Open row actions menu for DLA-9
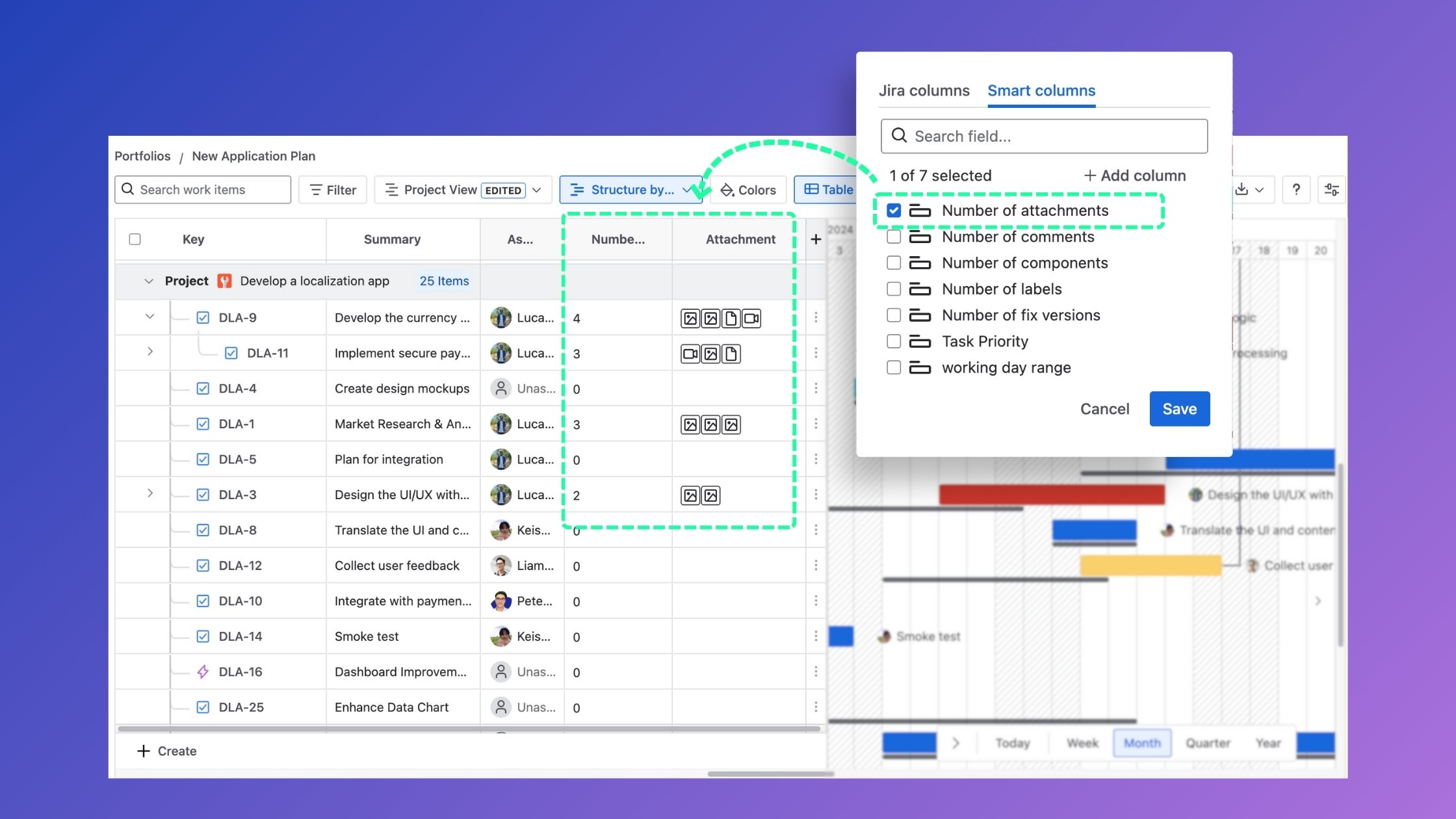The height and width of the screenshot is (819, 1456). pos(816,317)
